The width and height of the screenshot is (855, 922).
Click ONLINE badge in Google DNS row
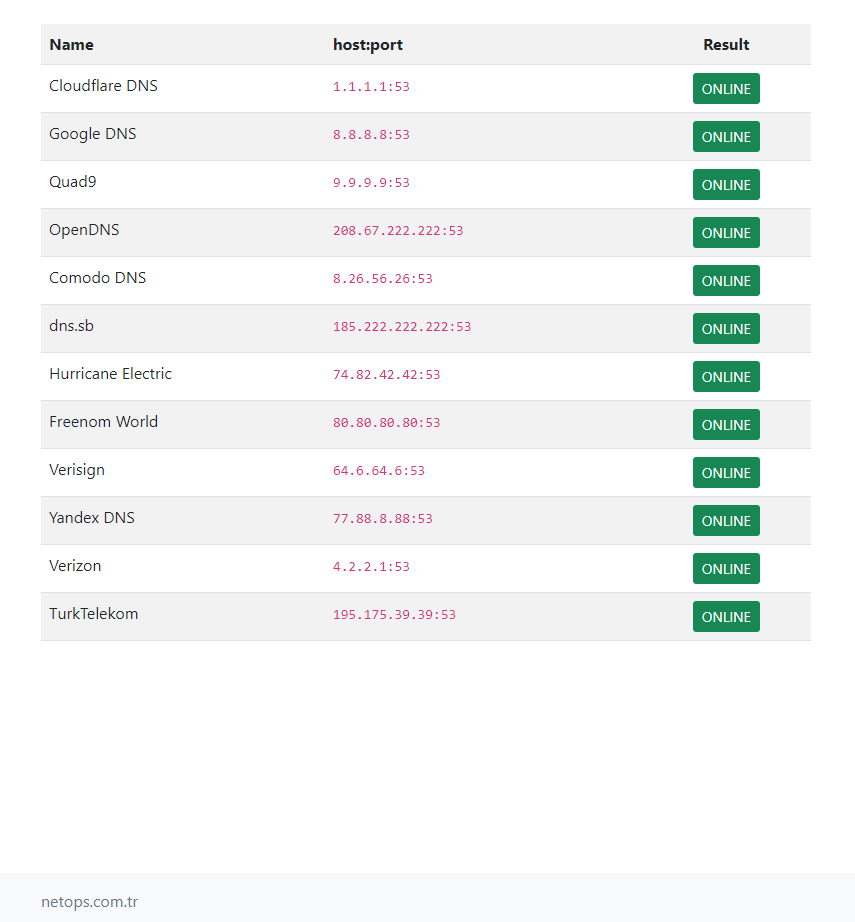tap(726, 137)
